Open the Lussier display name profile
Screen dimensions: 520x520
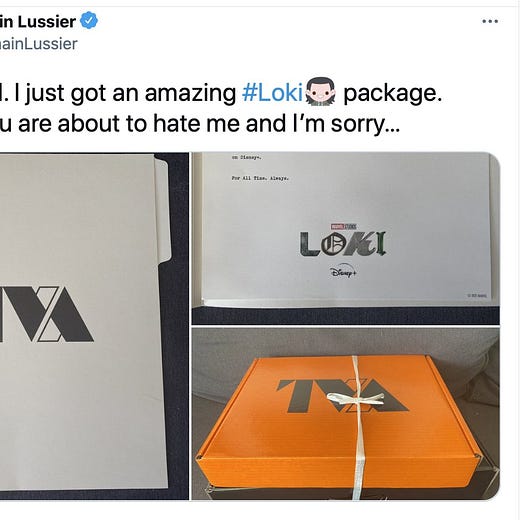pyautogui.click(x=38, y=22)
